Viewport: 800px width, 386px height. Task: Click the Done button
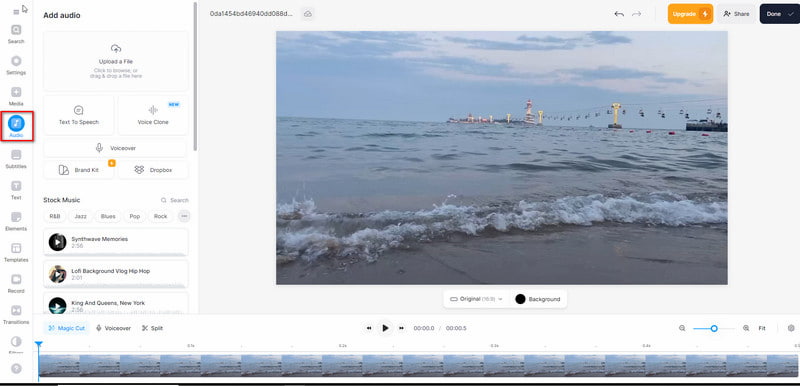click(780, 14)
